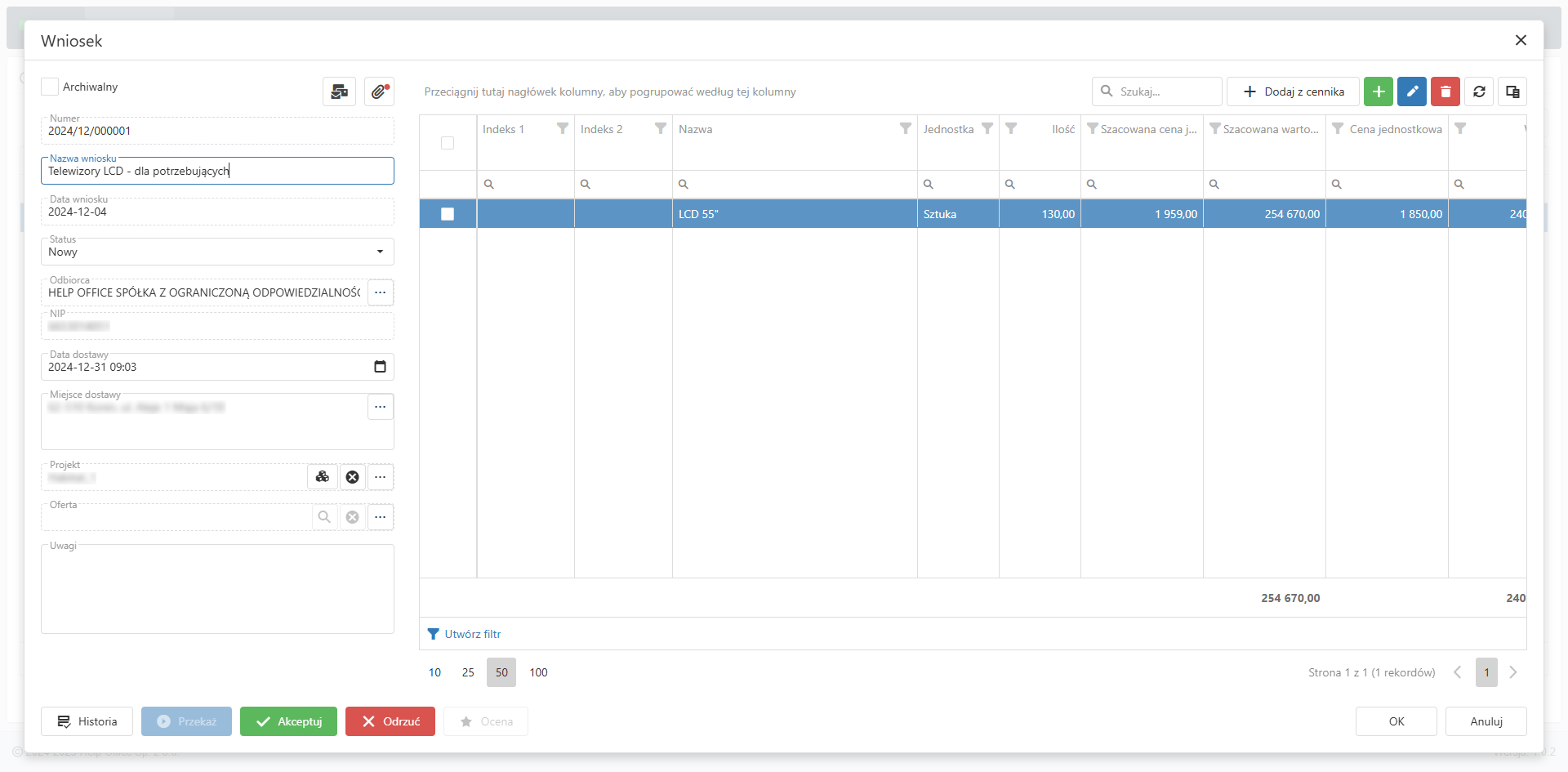
Task: Click into the Uwagi text area
Action: 217,592
